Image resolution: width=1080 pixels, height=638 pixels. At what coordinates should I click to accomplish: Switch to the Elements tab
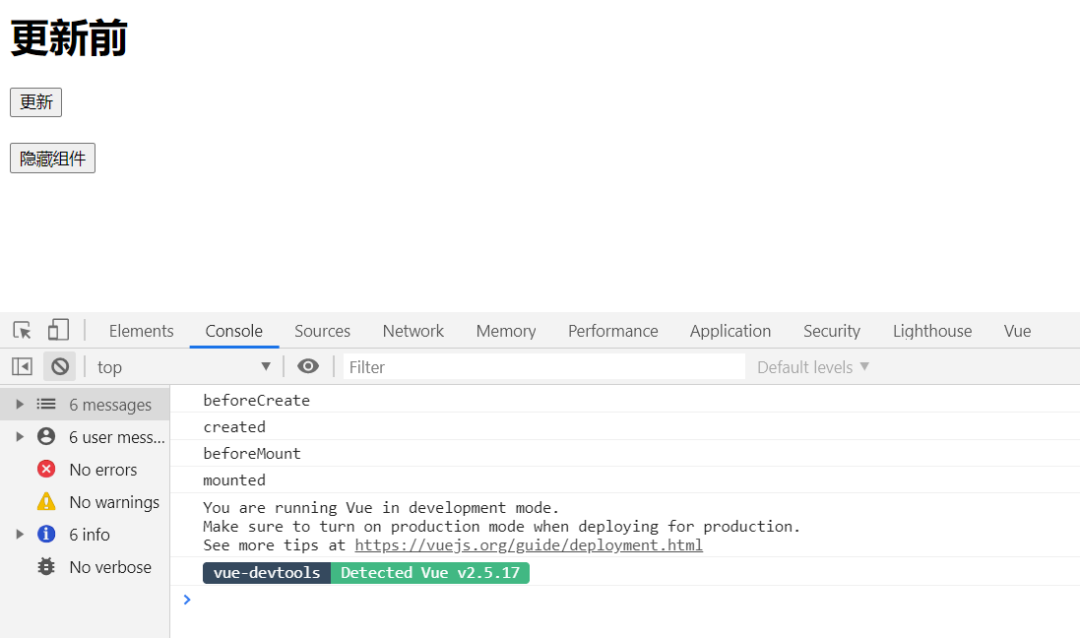pos(141,331)
